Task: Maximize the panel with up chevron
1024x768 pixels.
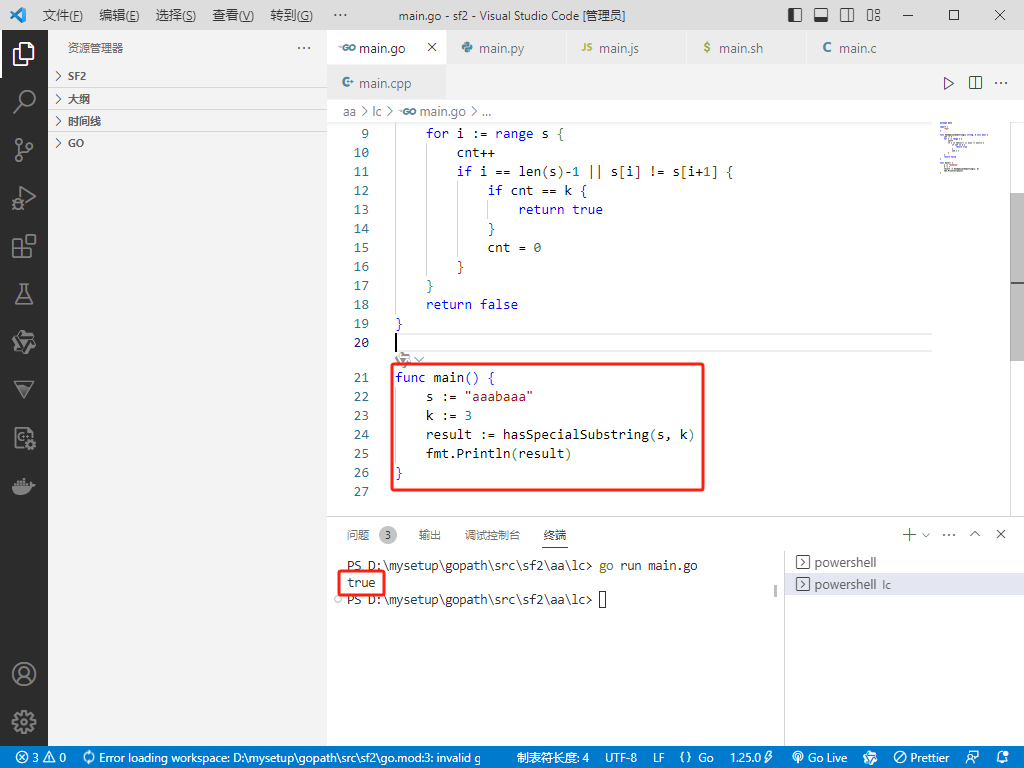Action: pos(975,534)
